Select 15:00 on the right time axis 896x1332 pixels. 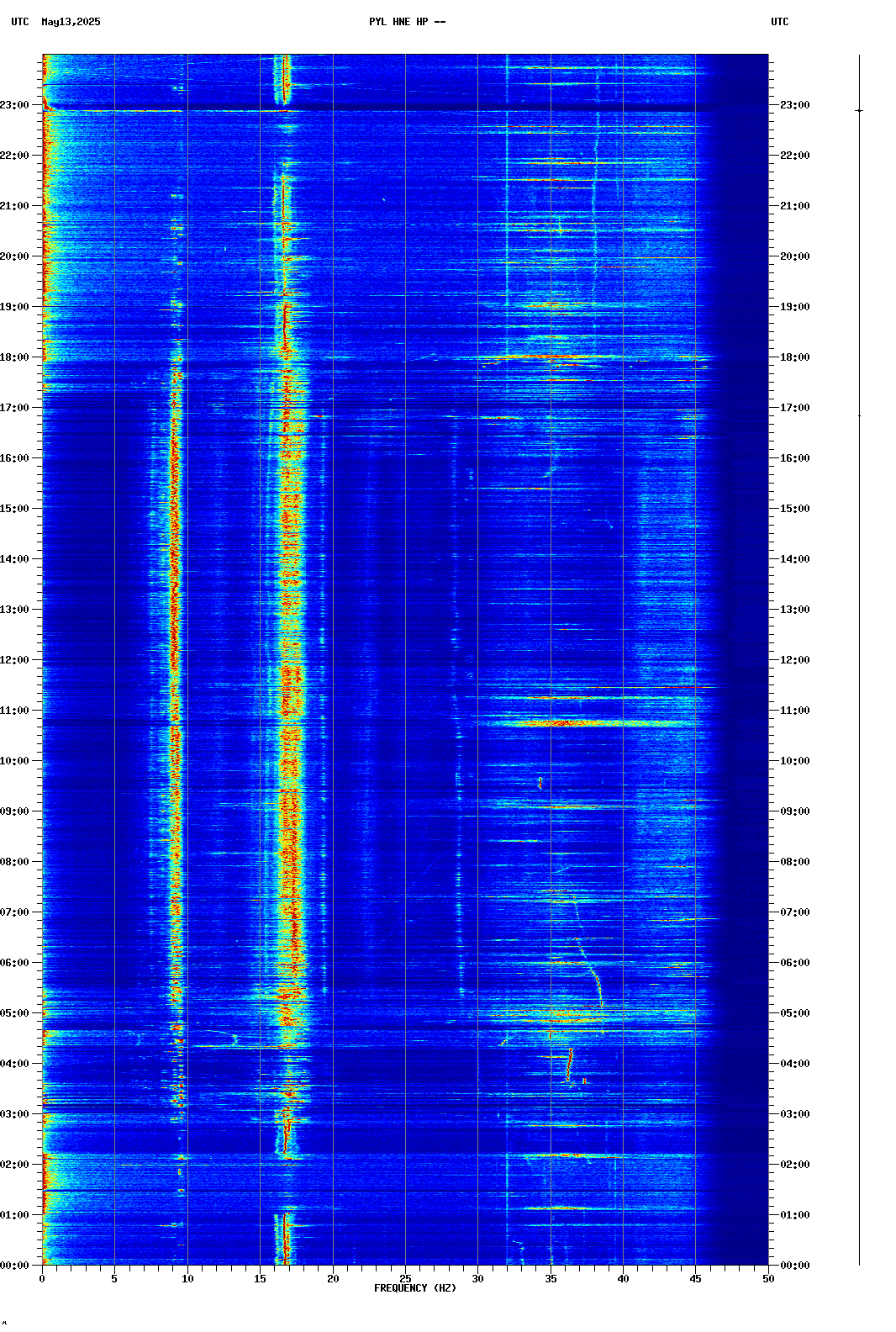coord(795,509)
